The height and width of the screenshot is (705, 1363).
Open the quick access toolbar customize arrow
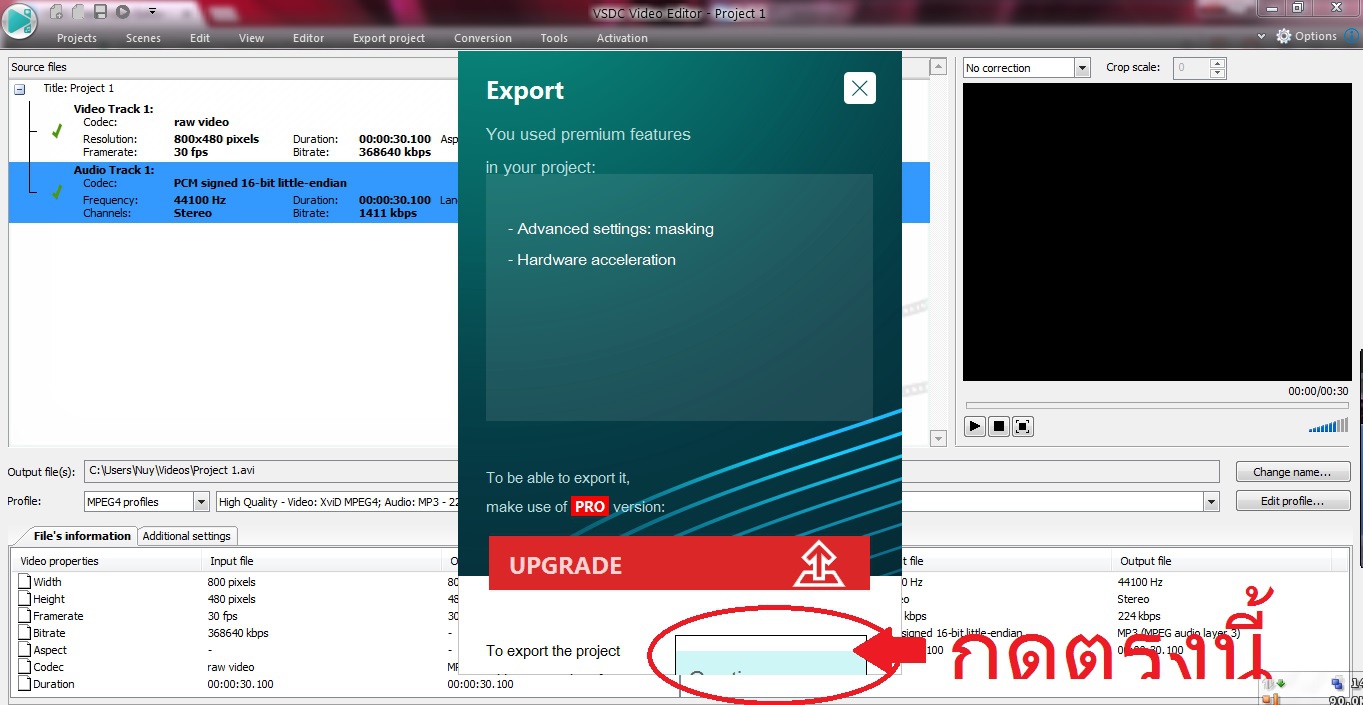click(x=152, y=12)
